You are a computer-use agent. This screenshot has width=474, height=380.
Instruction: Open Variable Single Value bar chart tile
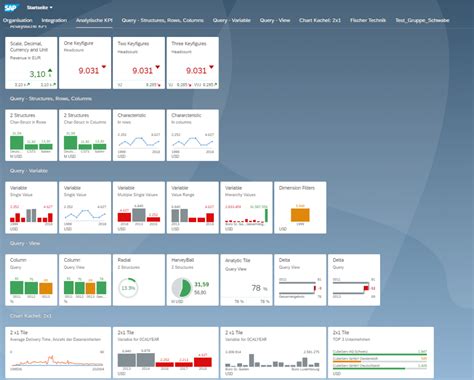tap(31, 208)
